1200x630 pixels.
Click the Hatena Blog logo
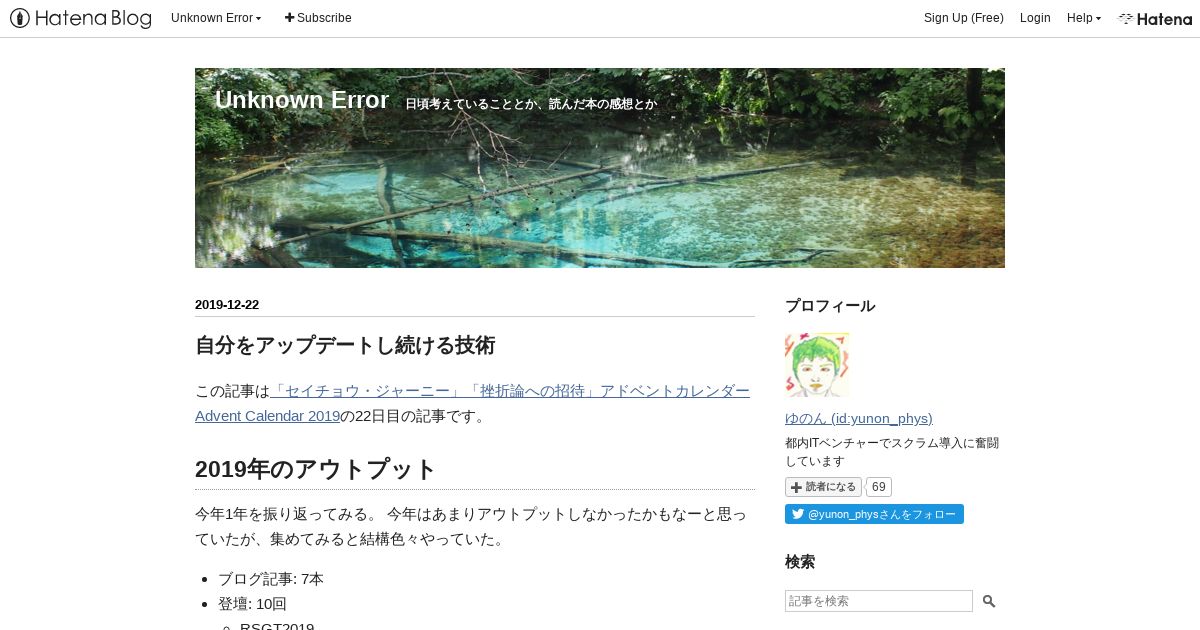point(81,18)
